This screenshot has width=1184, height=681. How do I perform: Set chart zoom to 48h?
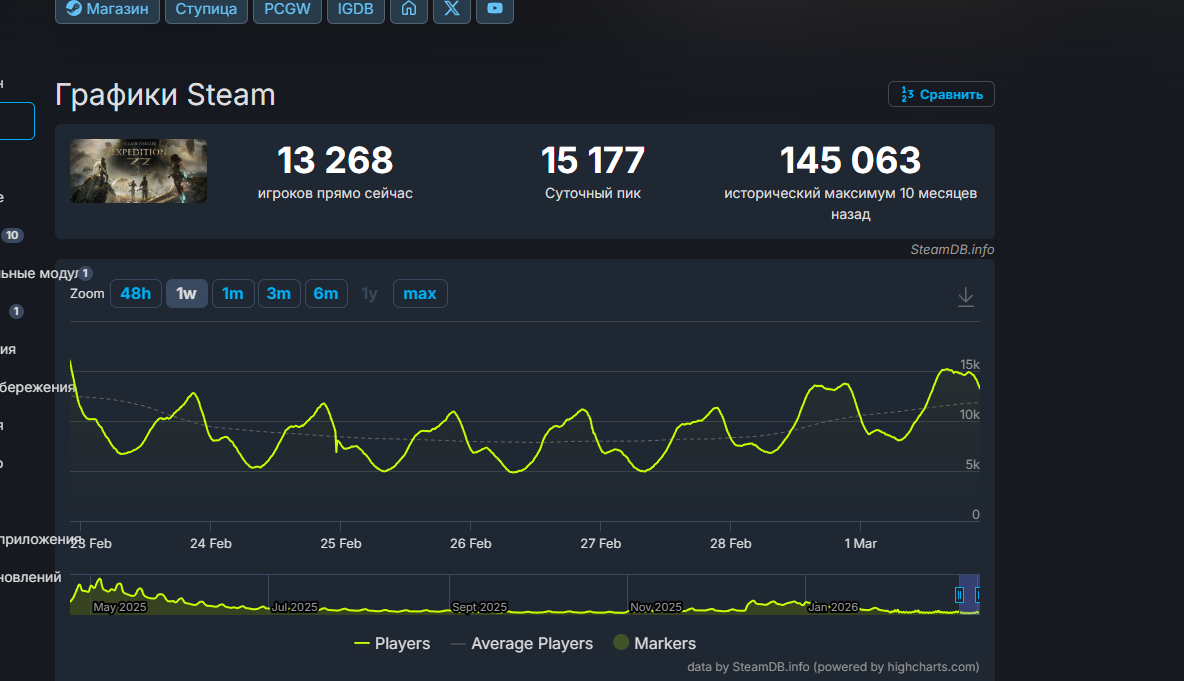[136, 294]
